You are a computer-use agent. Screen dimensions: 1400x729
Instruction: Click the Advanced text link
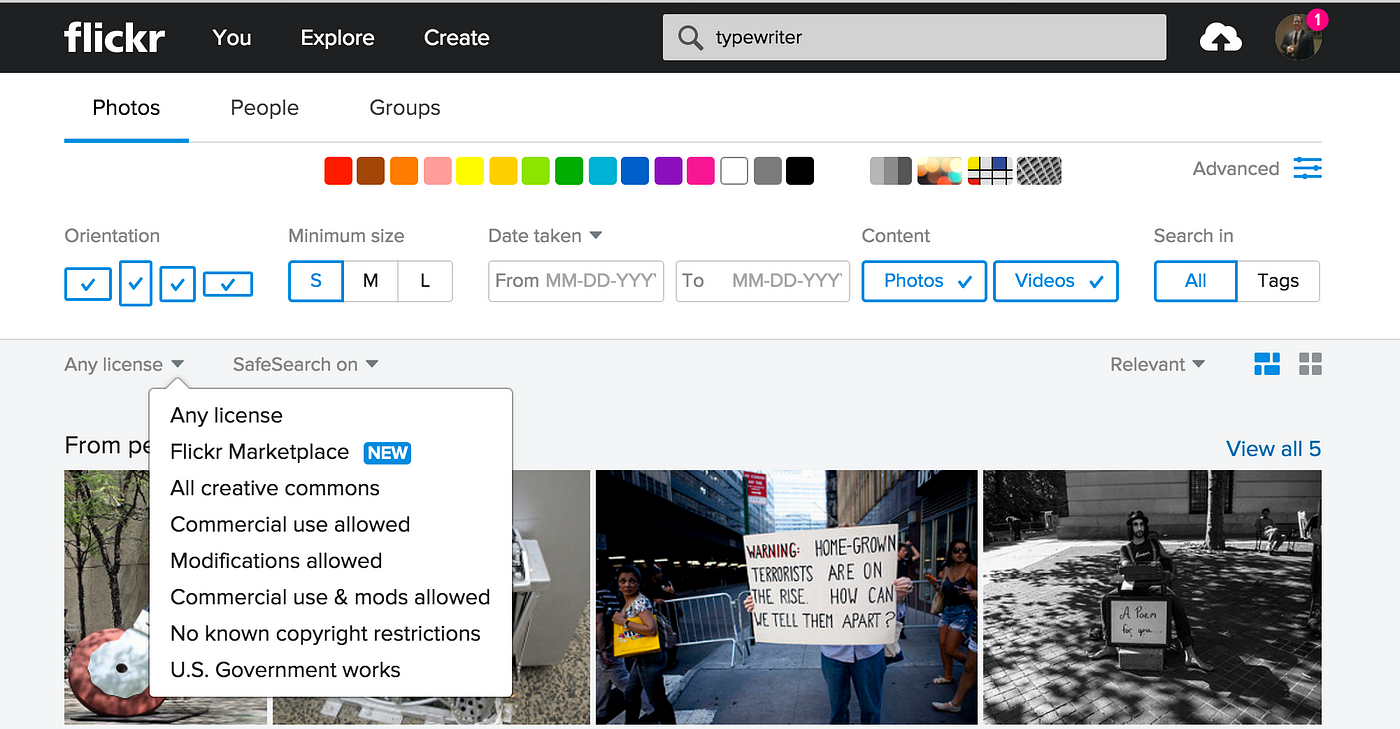click(1236, 168)
